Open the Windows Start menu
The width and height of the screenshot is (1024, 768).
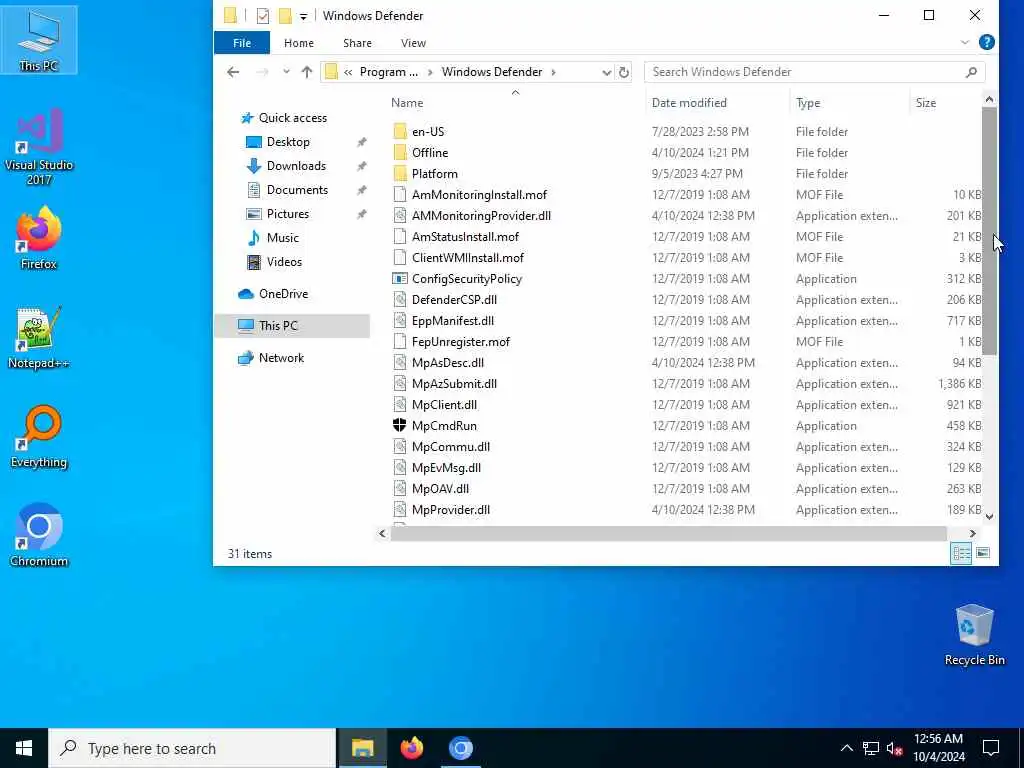(24, 748)
